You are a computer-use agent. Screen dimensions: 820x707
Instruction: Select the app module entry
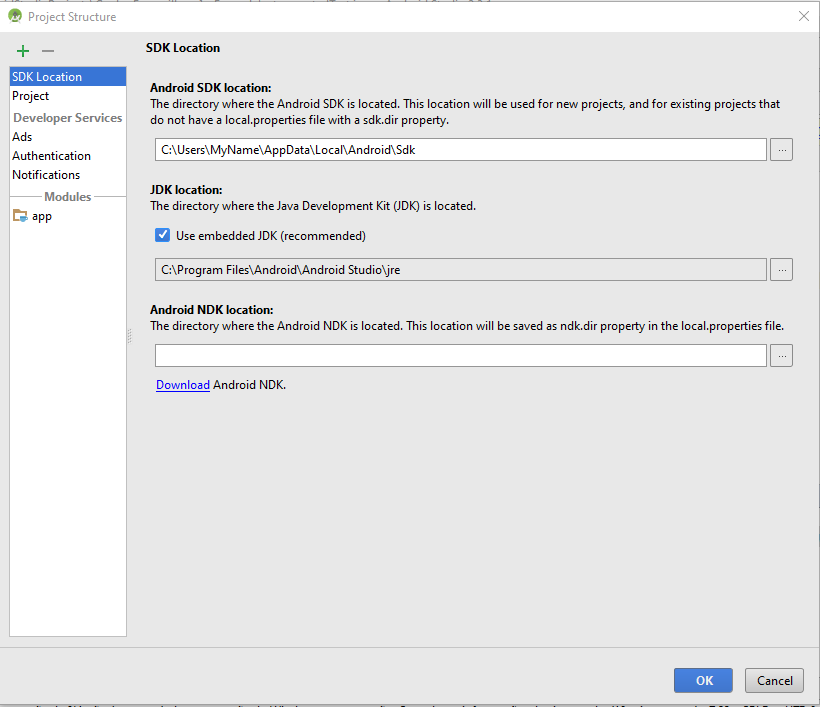point(41,216)
